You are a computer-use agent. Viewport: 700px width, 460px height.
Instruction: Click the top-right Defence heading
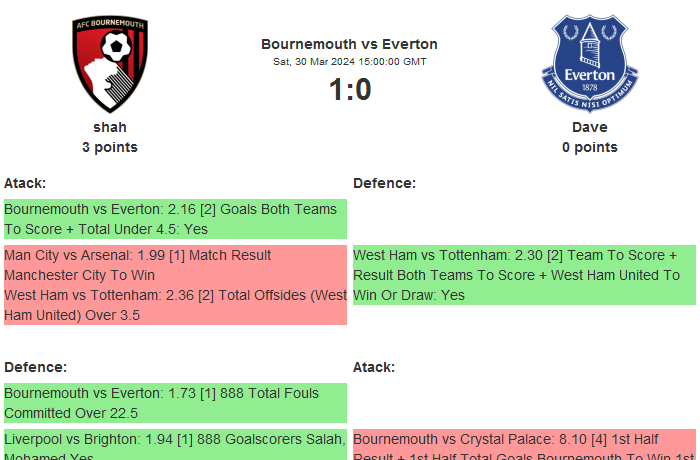(x=384, y=183)
